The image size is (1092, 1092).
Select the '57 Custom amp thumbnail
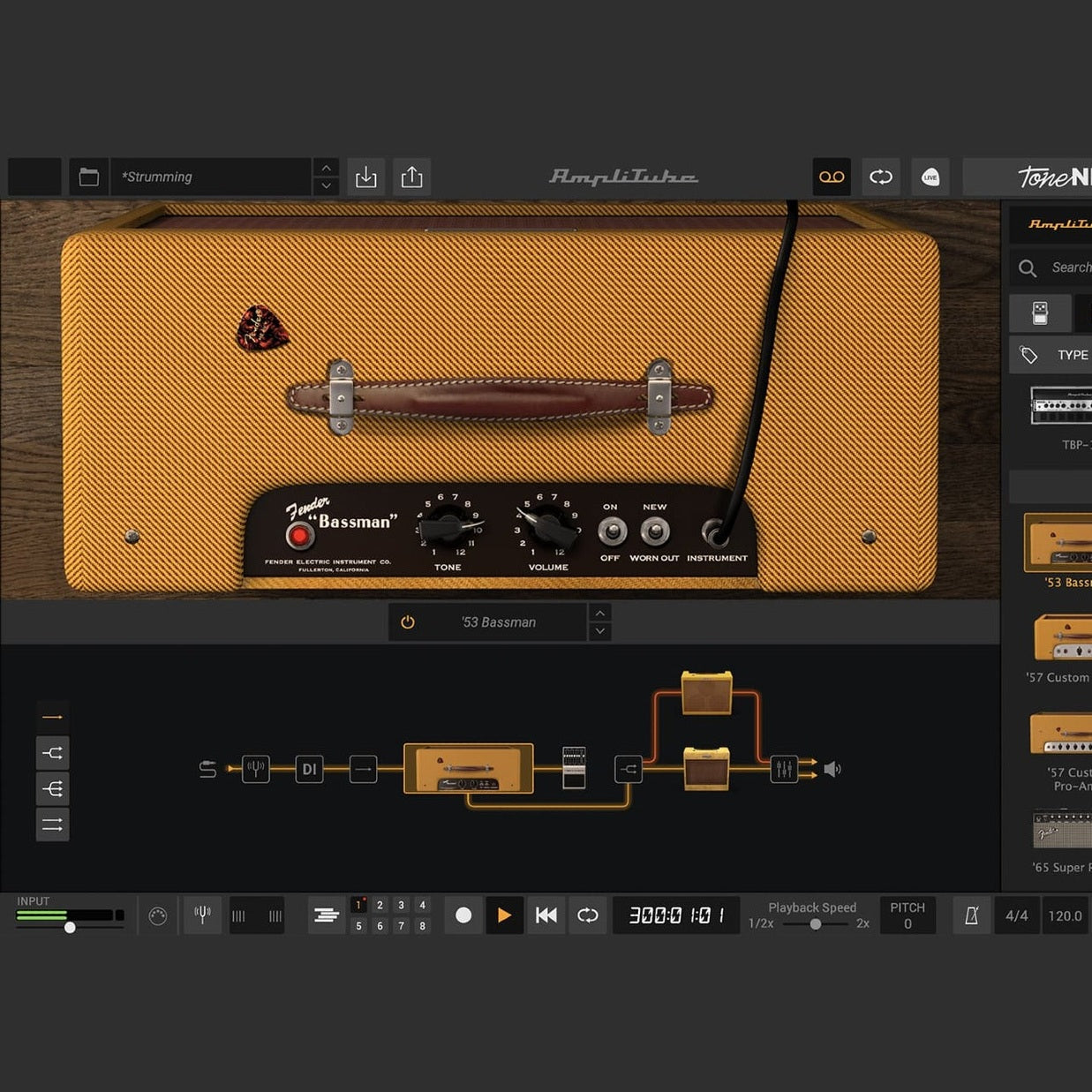click(1063, 637)
